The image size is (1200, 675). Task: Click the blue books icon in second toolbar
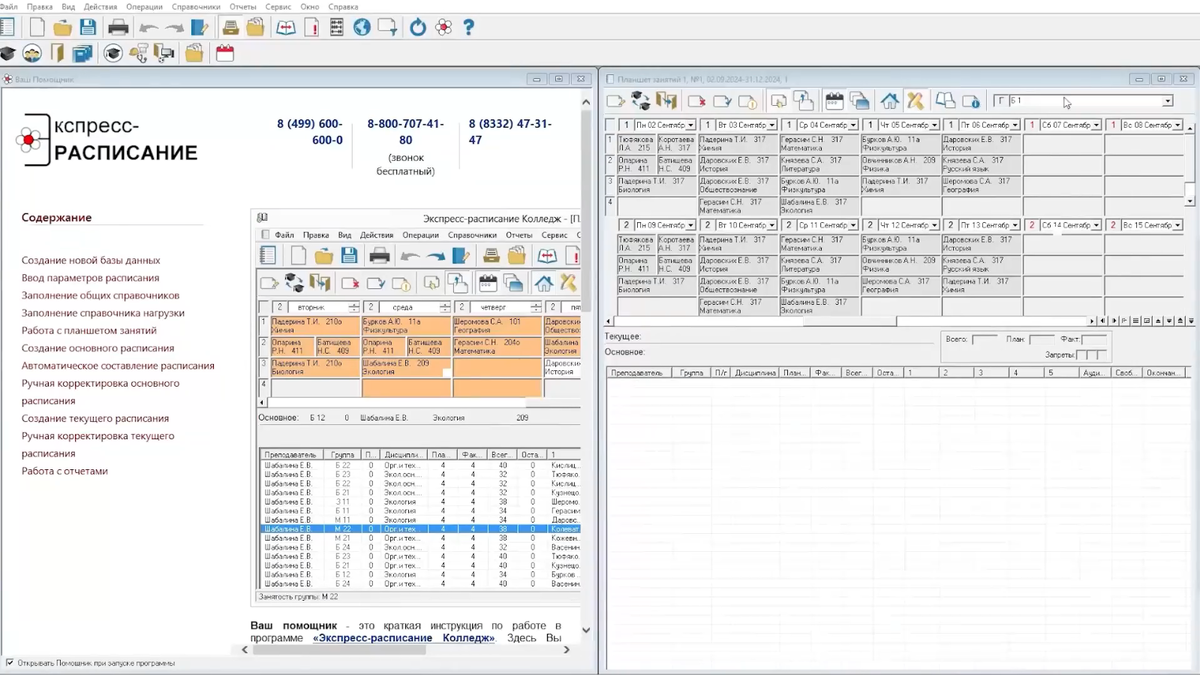point(82,53)
